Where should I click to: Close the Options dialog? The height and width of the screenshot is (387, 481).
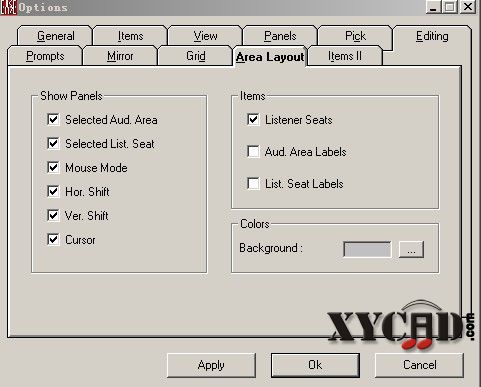468,7
